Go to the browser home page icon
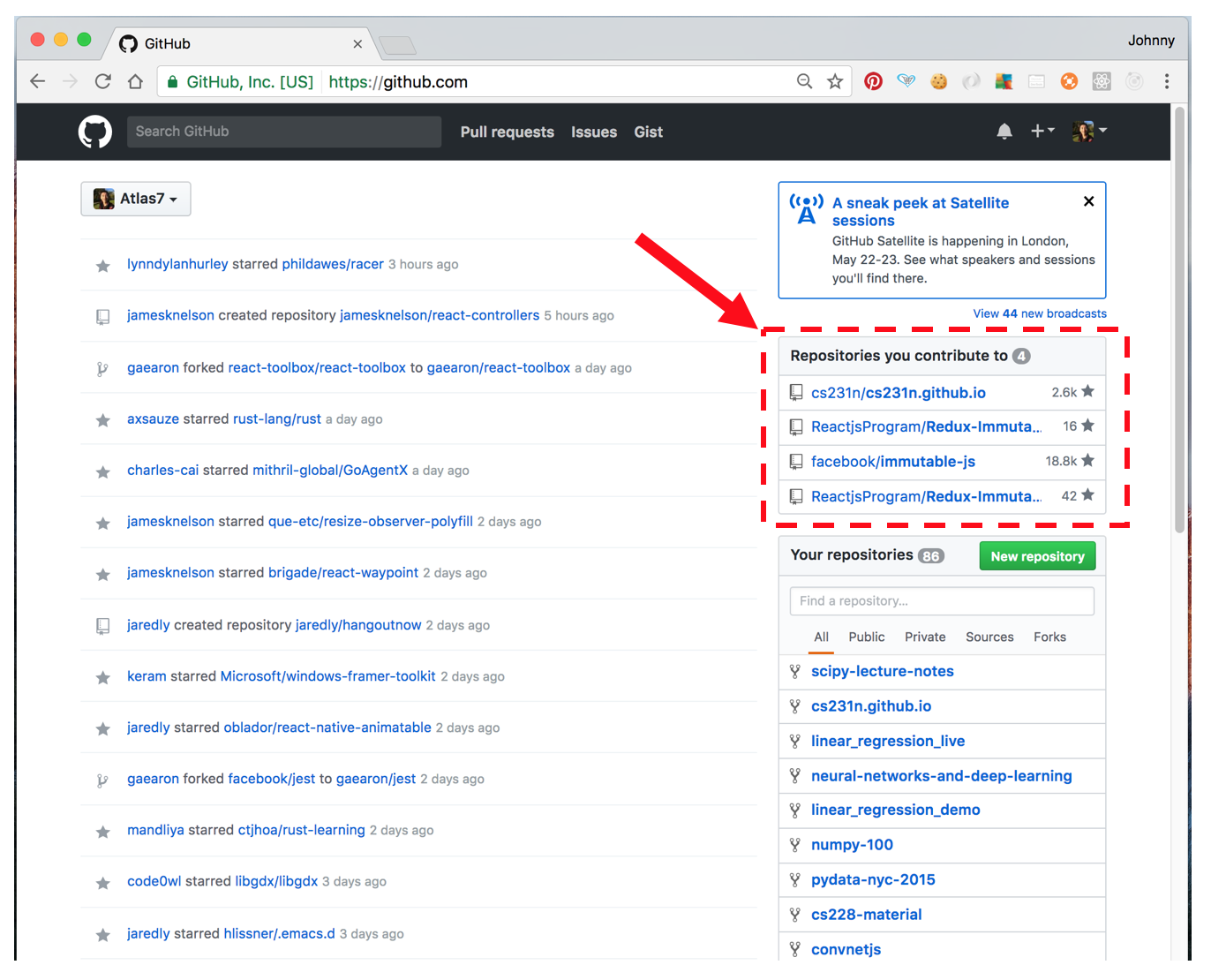This screenshot has height=980, width=1211. [x=135, y=81]
